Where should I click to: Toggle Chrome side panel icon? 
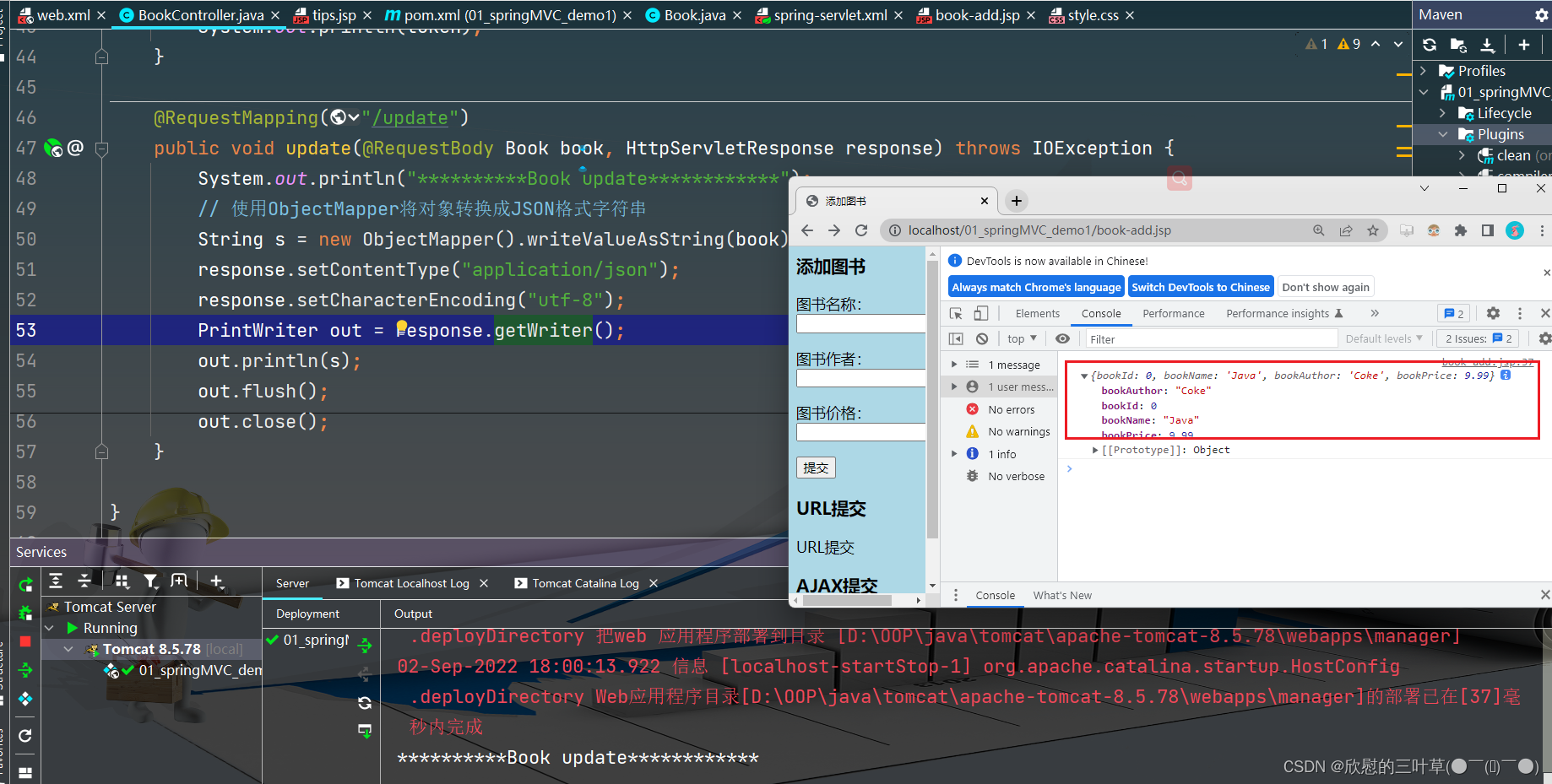(x=1488, y=230)
